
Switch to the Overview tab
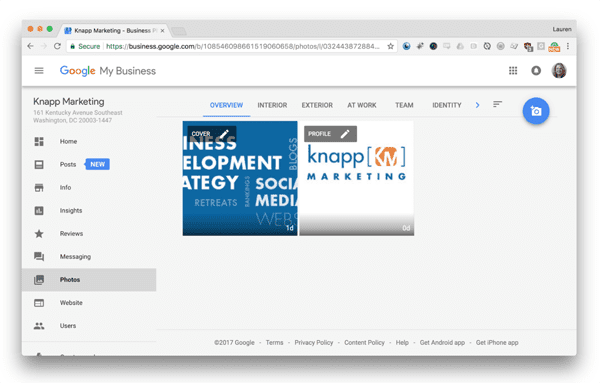tap(226, 105)
